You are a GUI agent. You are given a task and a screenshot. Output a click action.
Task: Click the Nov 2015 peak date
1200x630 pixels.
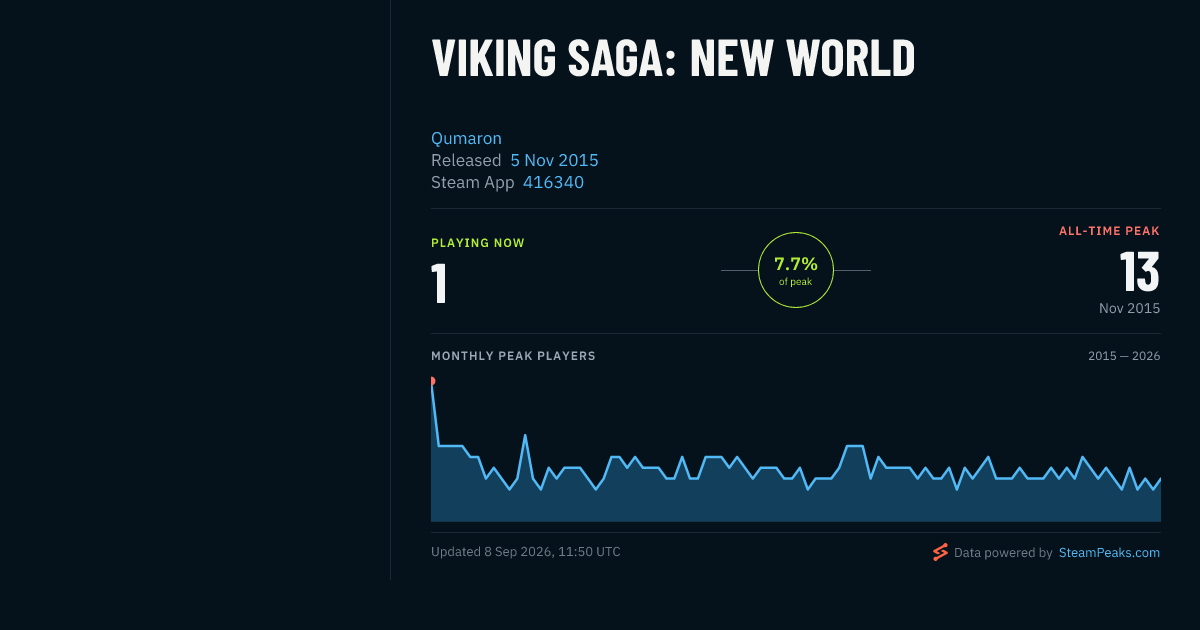point(1130,308)
